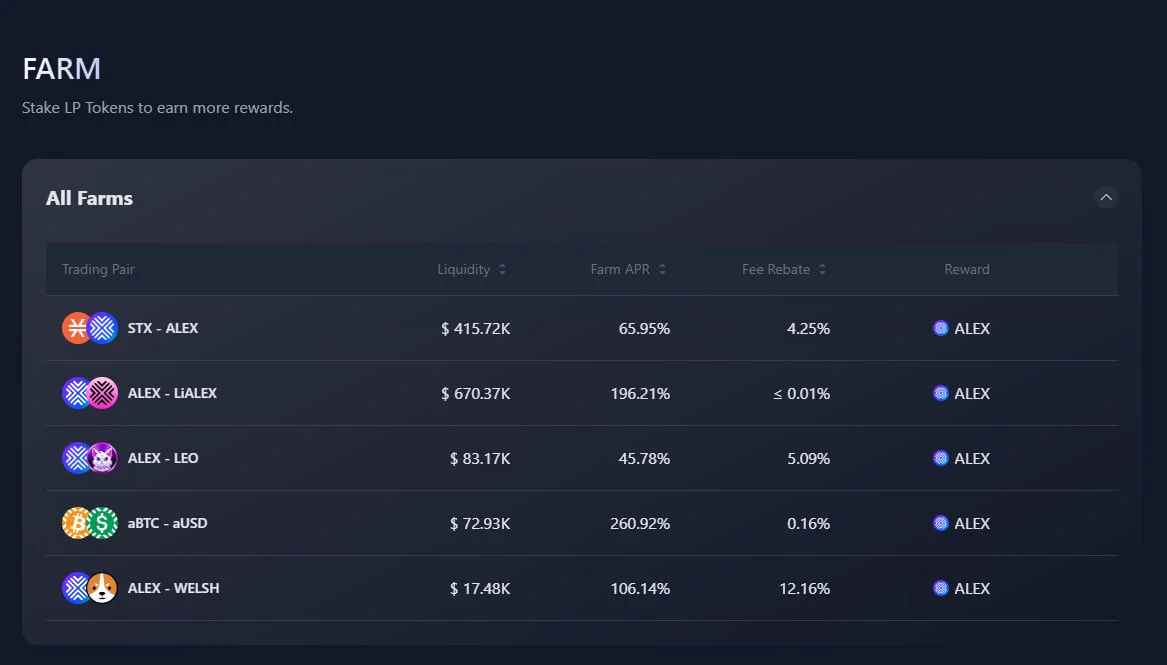Click the aBTC bitcoin token icon
Screen dimensions: 1167x665
(76, 523)
